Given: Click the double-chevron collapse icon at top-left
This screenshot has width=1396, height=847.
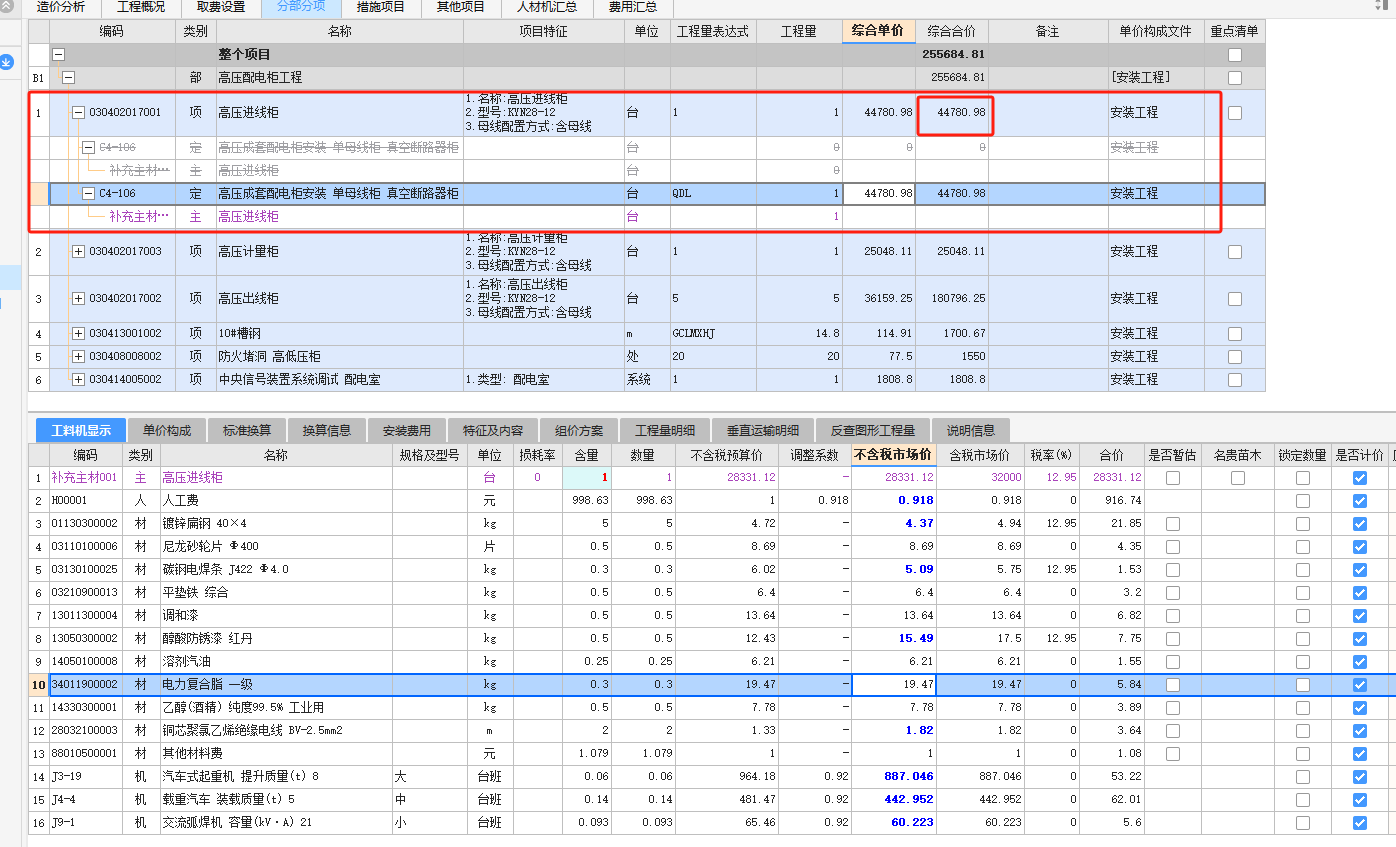Looking at the screenshot, I should (x=7, y=6).
